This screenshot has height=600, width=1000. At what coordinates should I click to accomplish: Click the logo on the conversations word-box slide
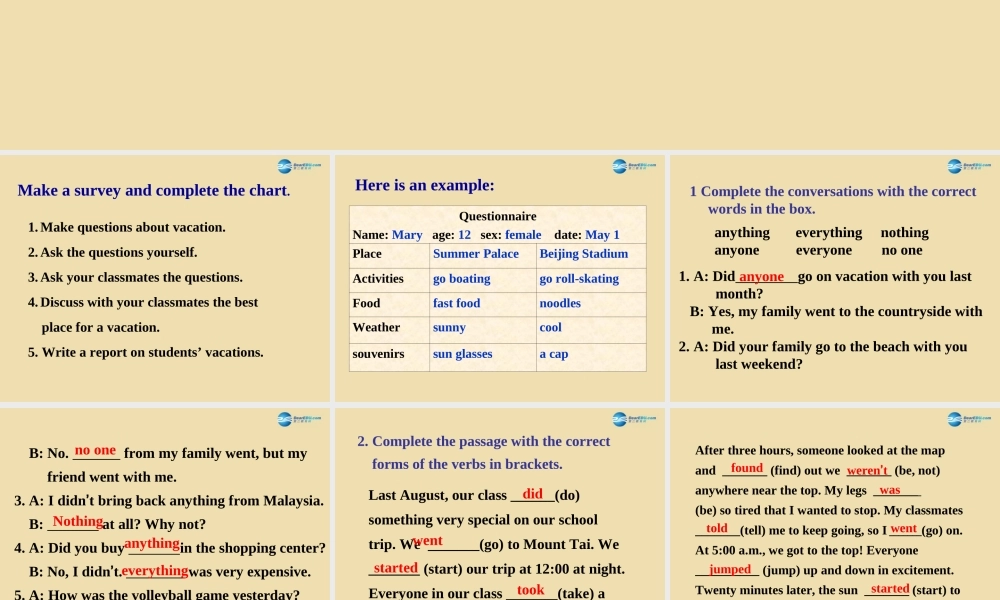(969, 166)
